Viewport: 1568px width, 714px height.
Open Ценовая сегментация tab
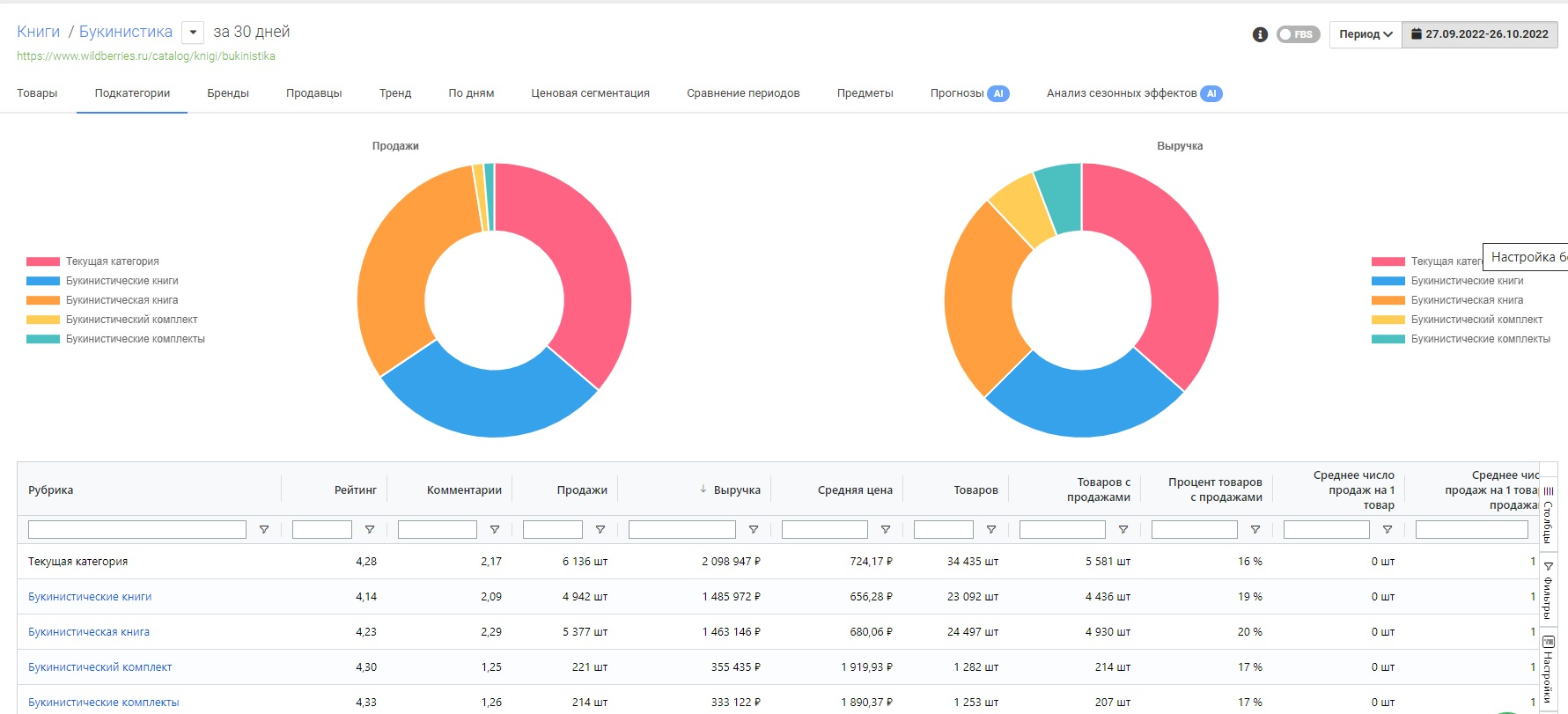590,93
